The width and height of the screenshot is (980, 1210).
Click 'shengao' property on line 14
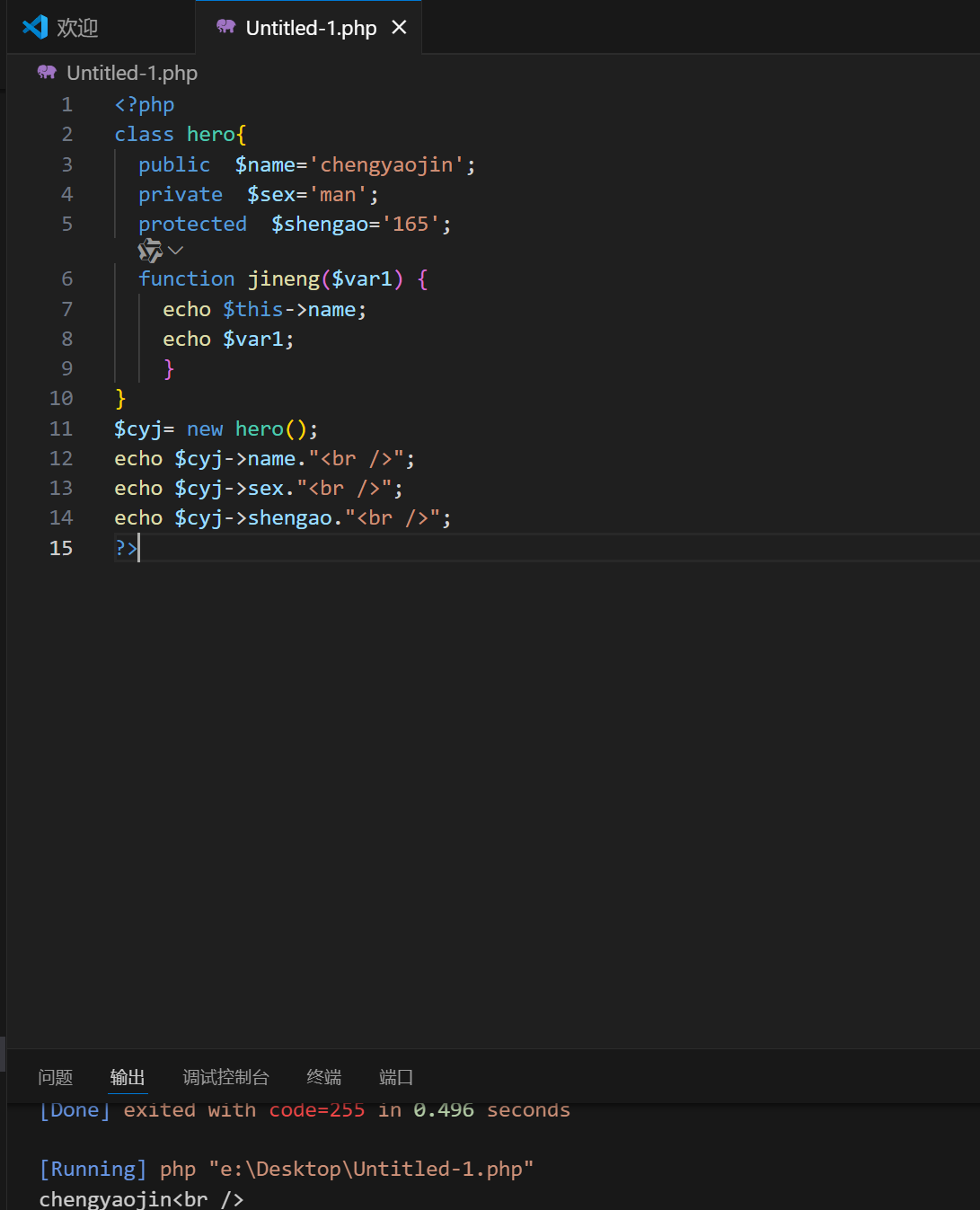(x=290, y=518)
